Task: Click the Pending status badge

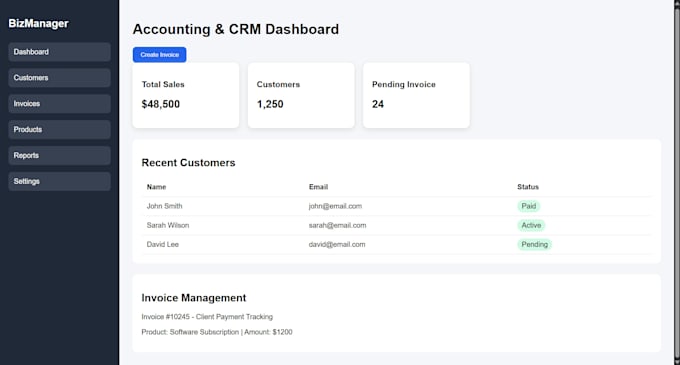Action: coord(535,244)
